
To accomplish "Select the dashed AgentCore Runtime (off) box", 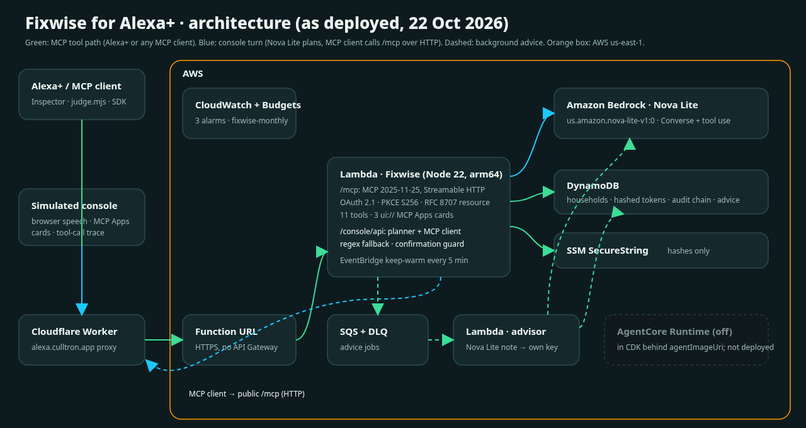I will (x=686, y=340).
